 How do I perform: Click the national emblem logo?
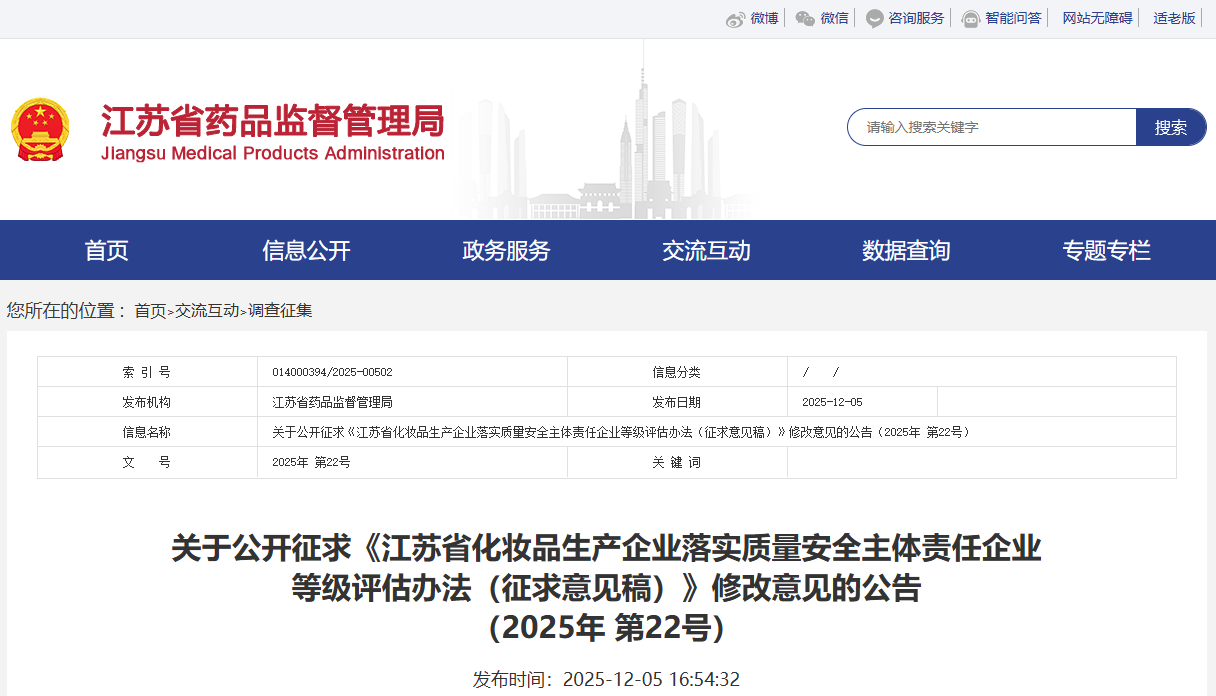[x=41, y=130]
